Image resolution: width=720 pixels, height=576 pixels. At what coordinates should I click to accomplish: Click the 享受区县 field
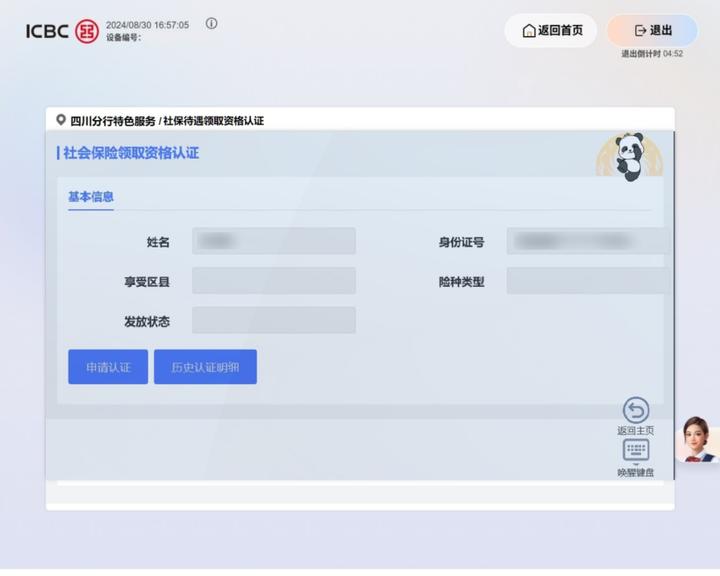(273, 281)
